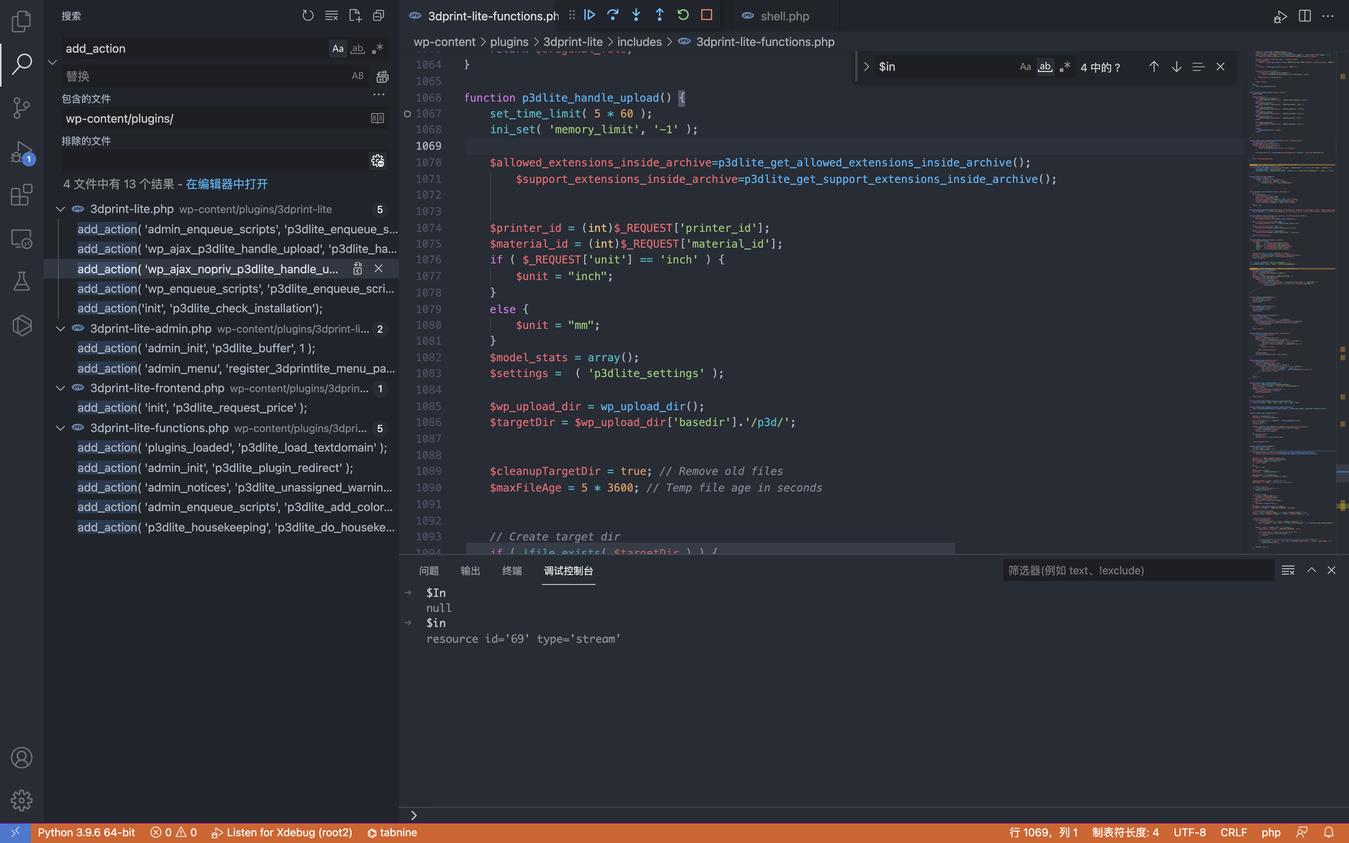This screenshot has width=1349, height=843.
Task: Refresh the search results
Action: (308, 16)
